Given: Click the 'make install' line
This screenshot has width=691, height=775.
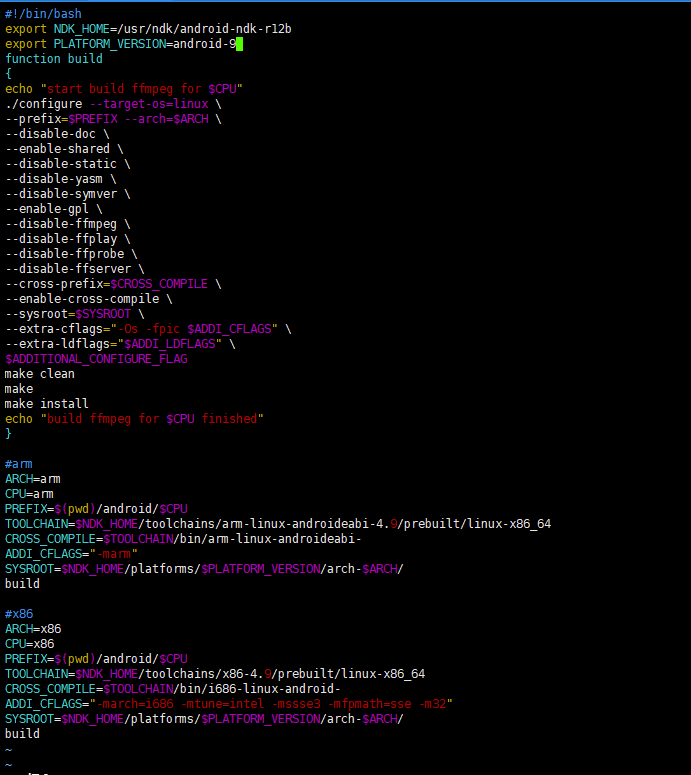Looking at the screenshot, I should (46, 404).
